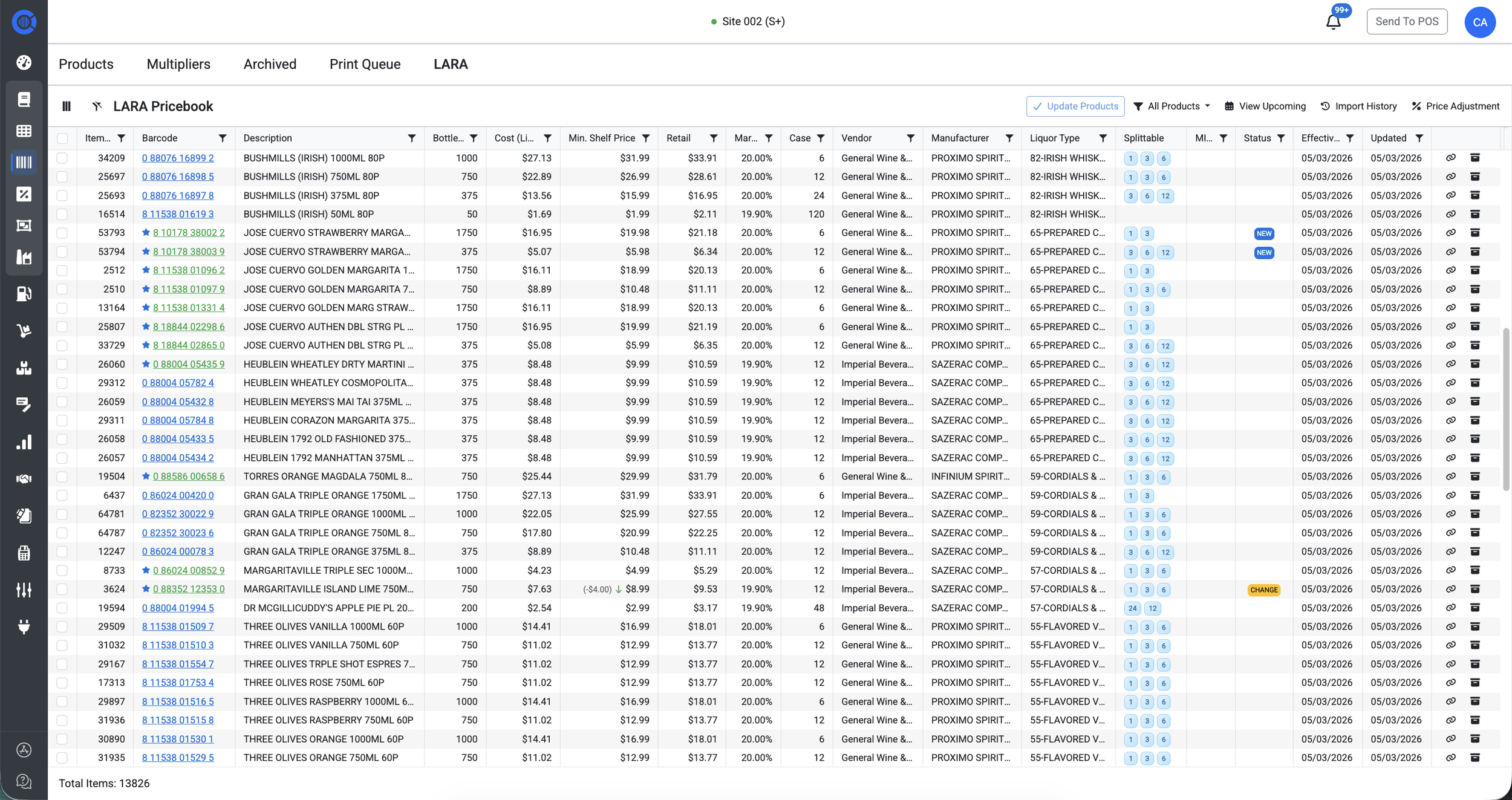Viewport: 1512px width, 800px height.
Task: Click the archive icon for item 34209
Action: [x=1475, y=158]
